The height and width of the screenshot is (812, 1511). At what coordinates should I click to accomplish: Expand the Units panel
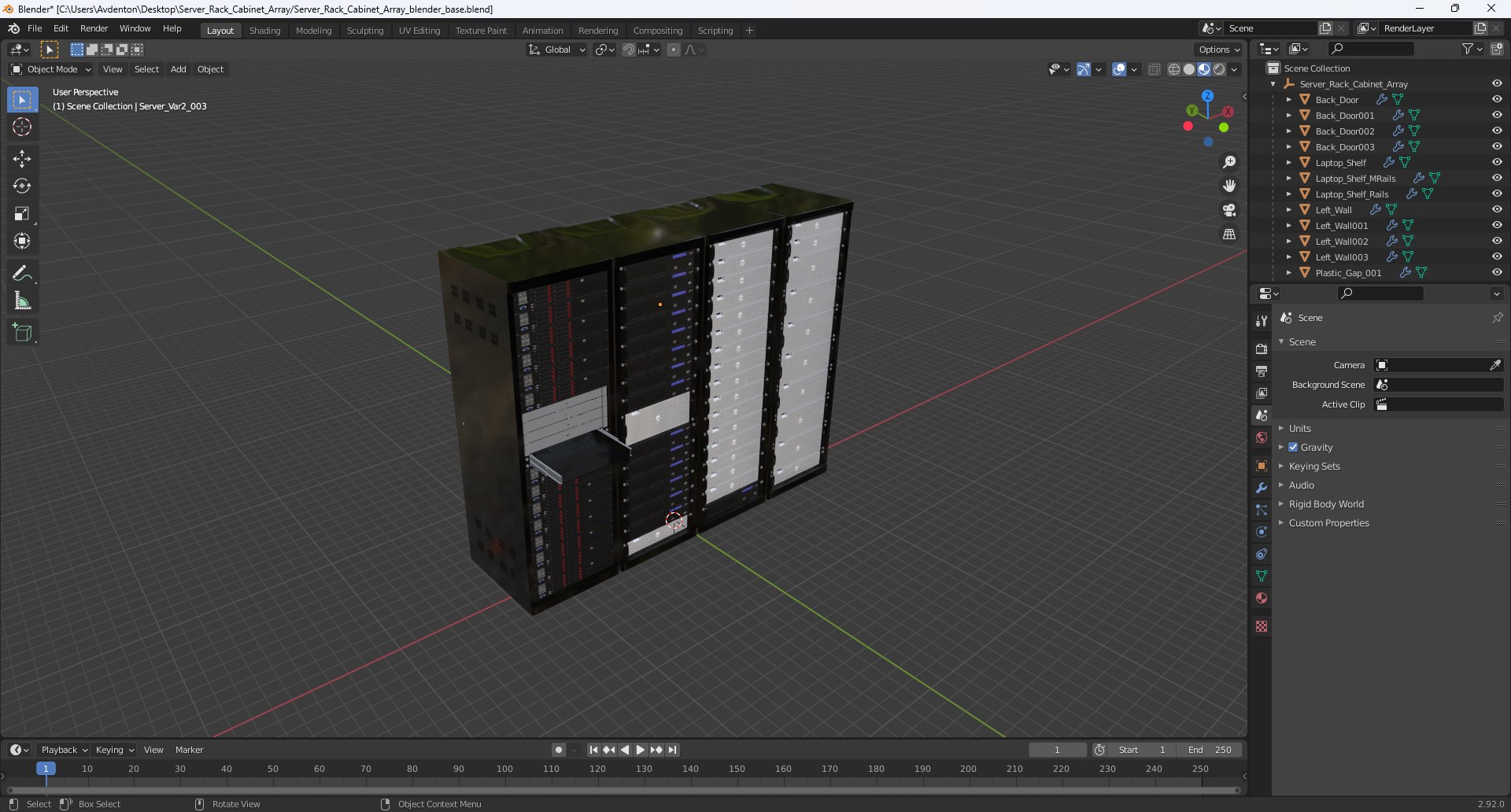click(x=1299, y=428)
